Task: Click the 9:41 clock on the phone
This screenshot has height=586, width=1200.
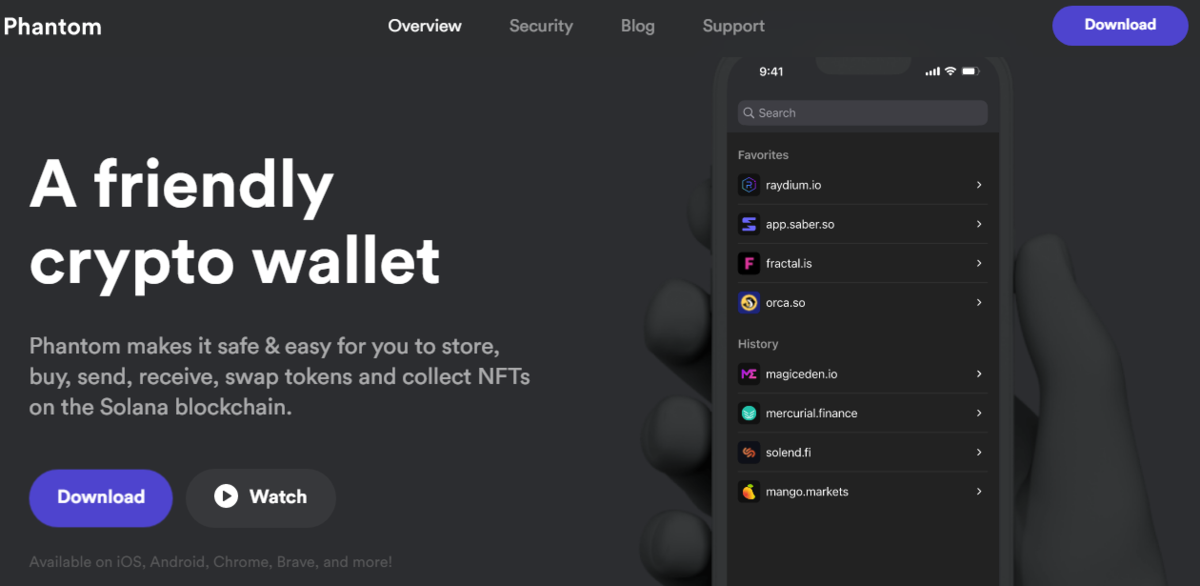Action: point(771,72)
